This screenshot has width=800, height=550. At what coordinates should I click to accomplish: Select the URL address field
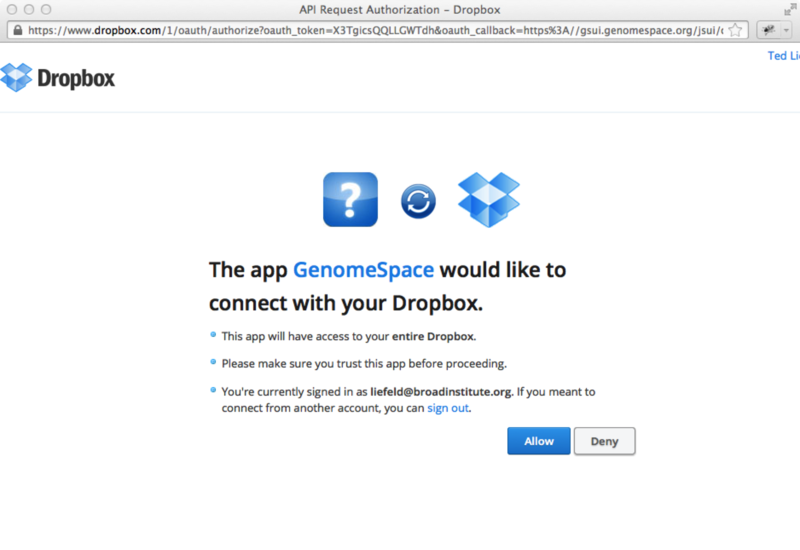(378, 30)
